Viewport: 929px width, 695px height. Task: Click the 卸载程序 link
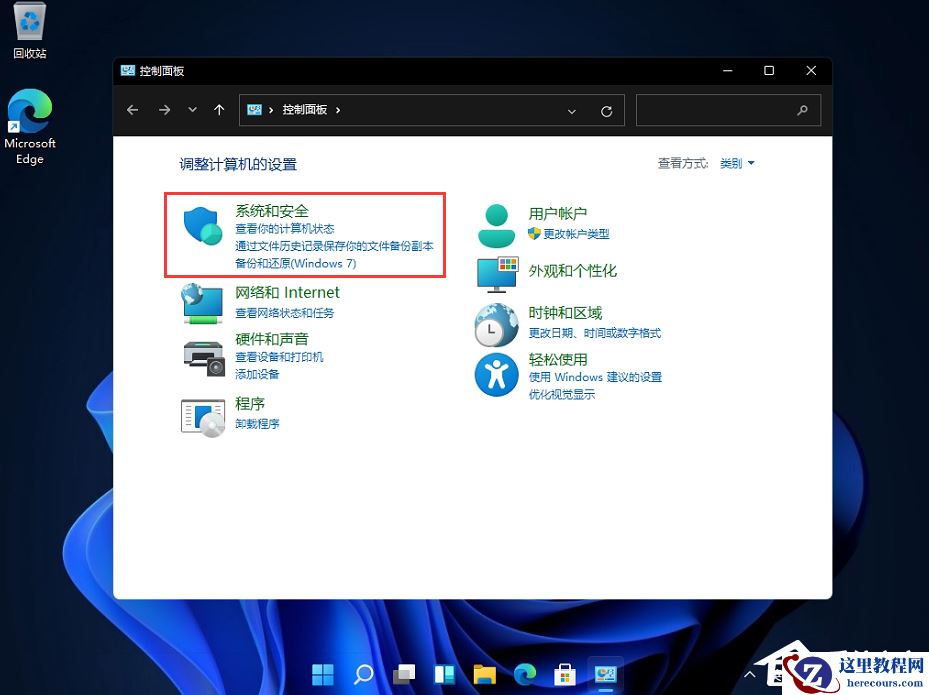tap(259, 425)
